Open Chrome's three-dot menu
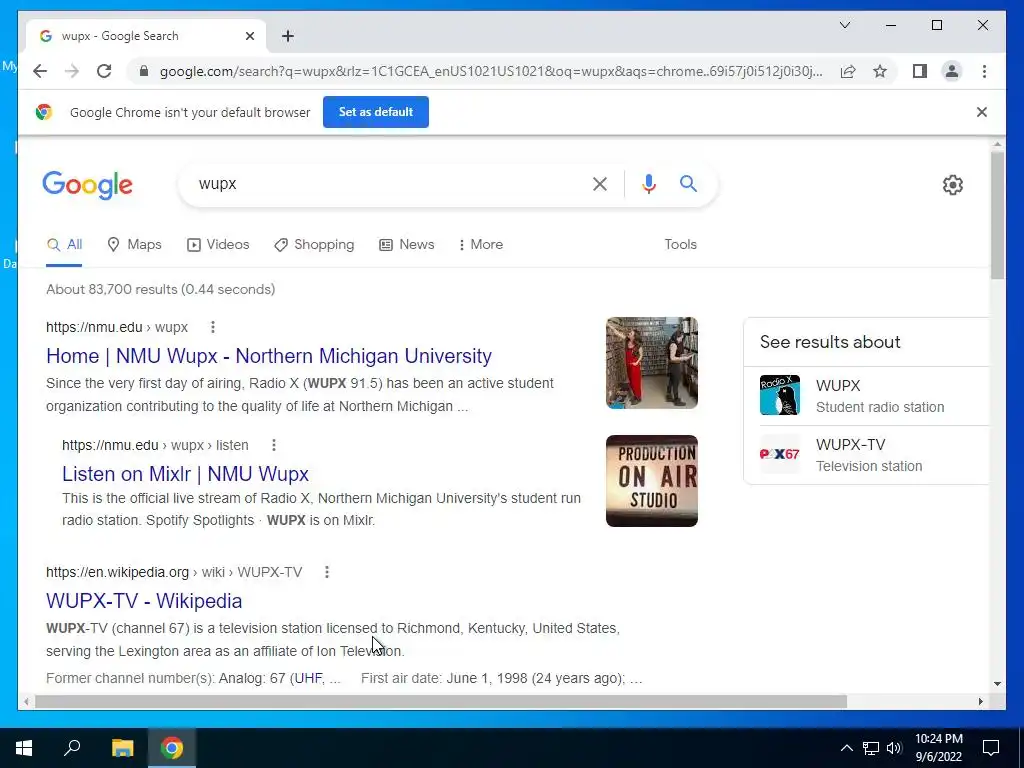Screen dimensions: 1024x768 984,71
